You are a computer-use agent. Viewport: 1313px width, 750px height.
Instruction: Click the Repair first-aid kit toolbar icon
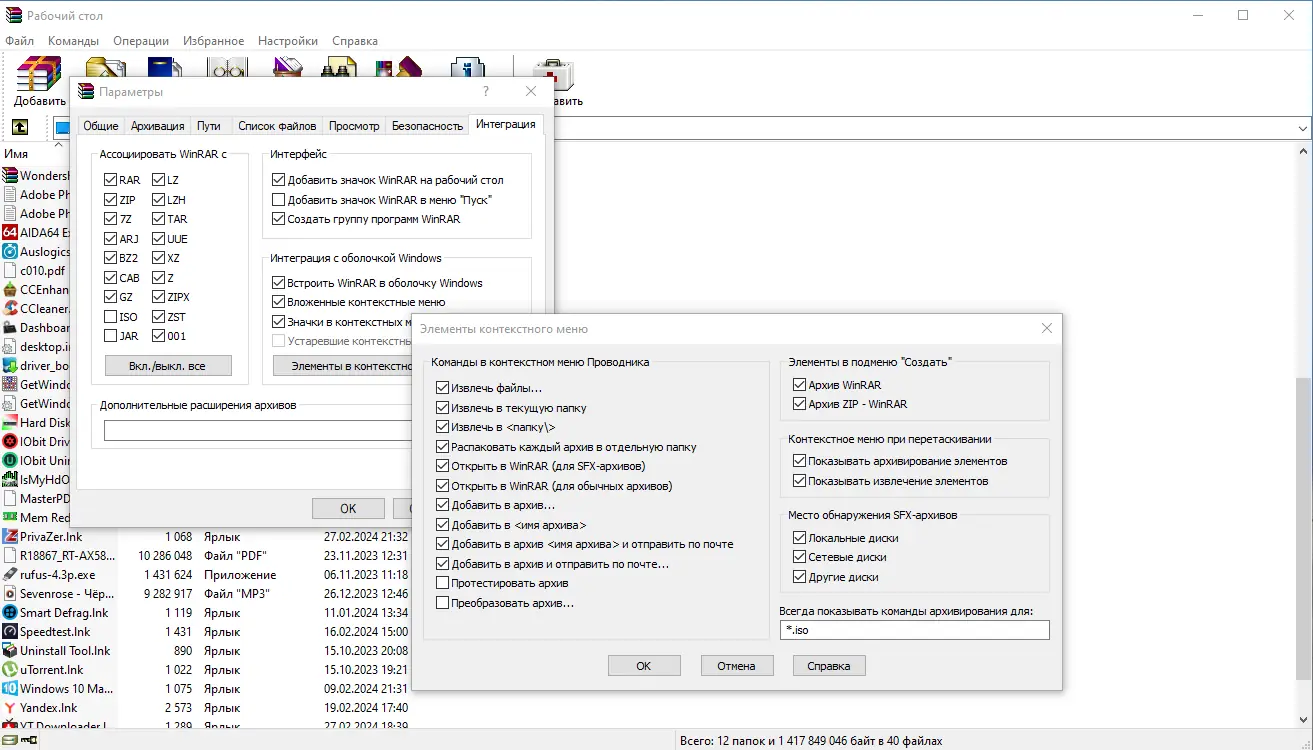tap(553, 74)
